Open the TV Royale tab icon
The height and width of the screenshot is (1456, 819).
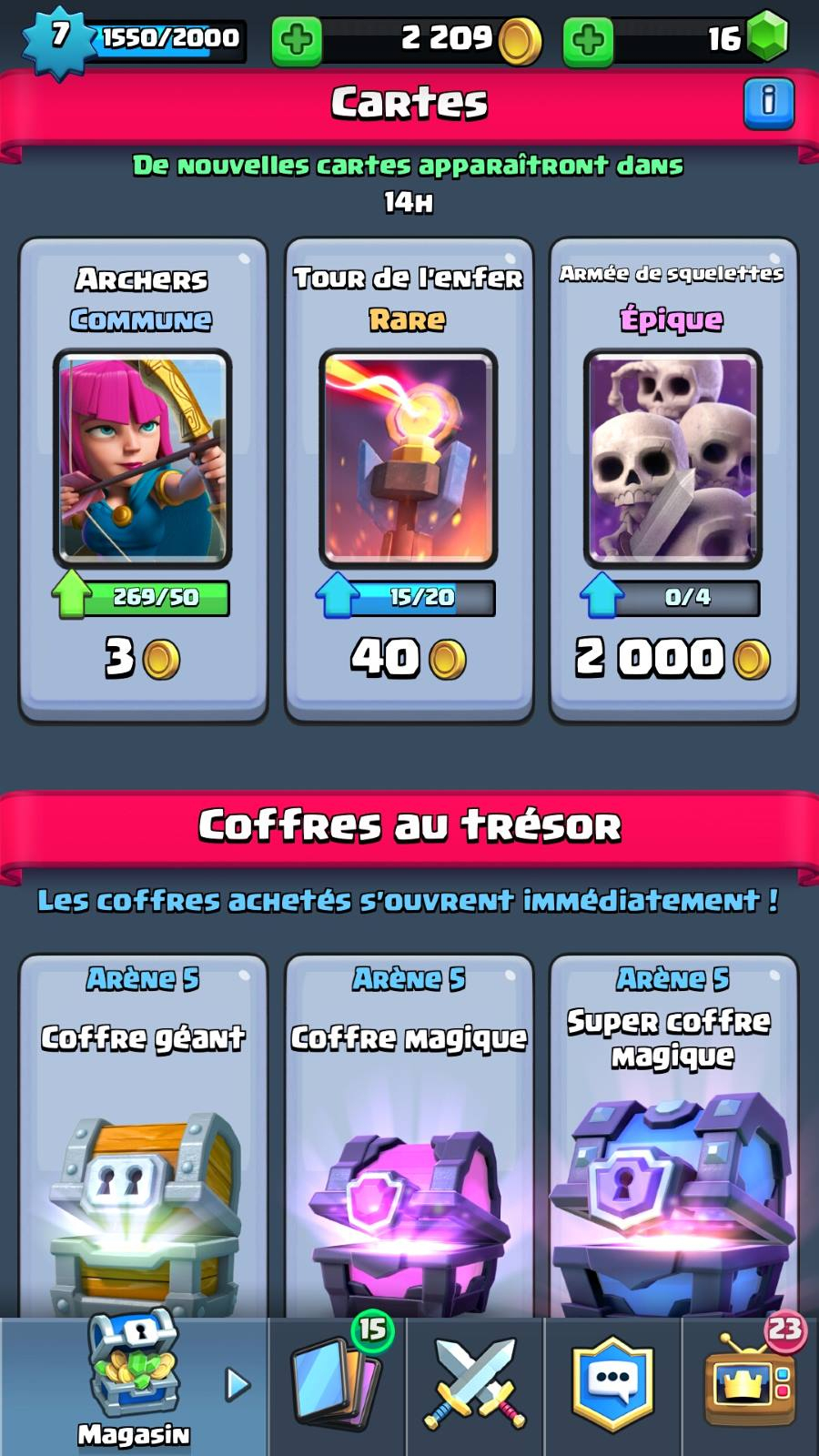click(x=751, y=1383)
